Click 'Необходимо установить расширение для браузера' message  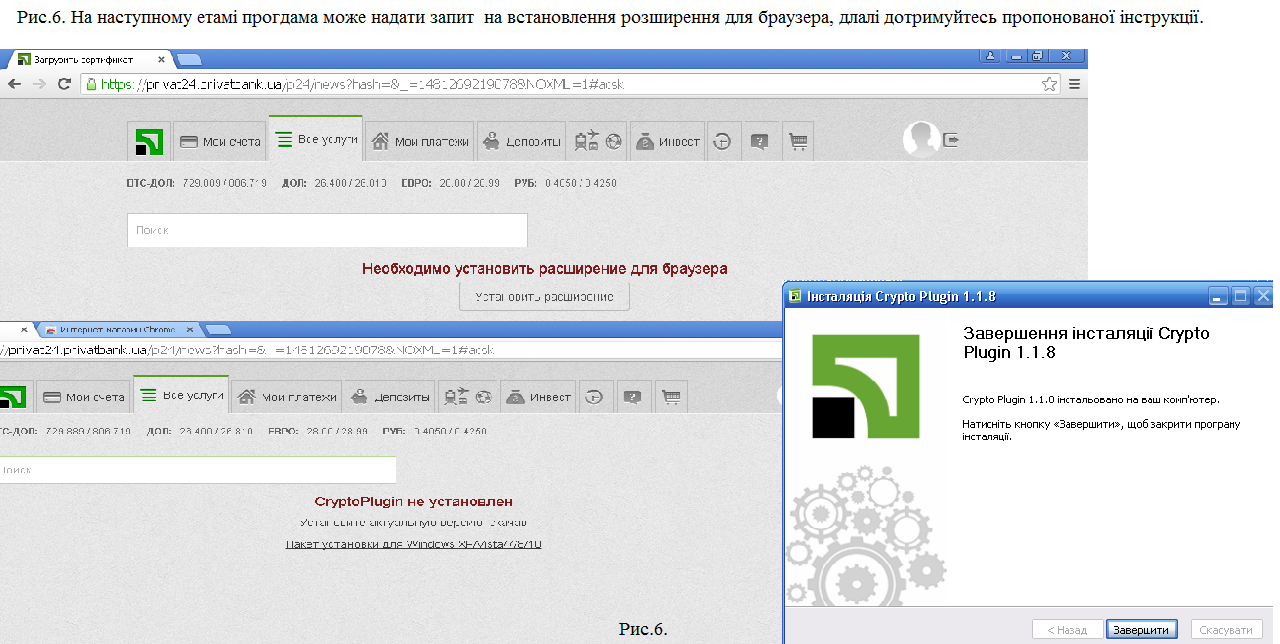click(x=545, y=269)
